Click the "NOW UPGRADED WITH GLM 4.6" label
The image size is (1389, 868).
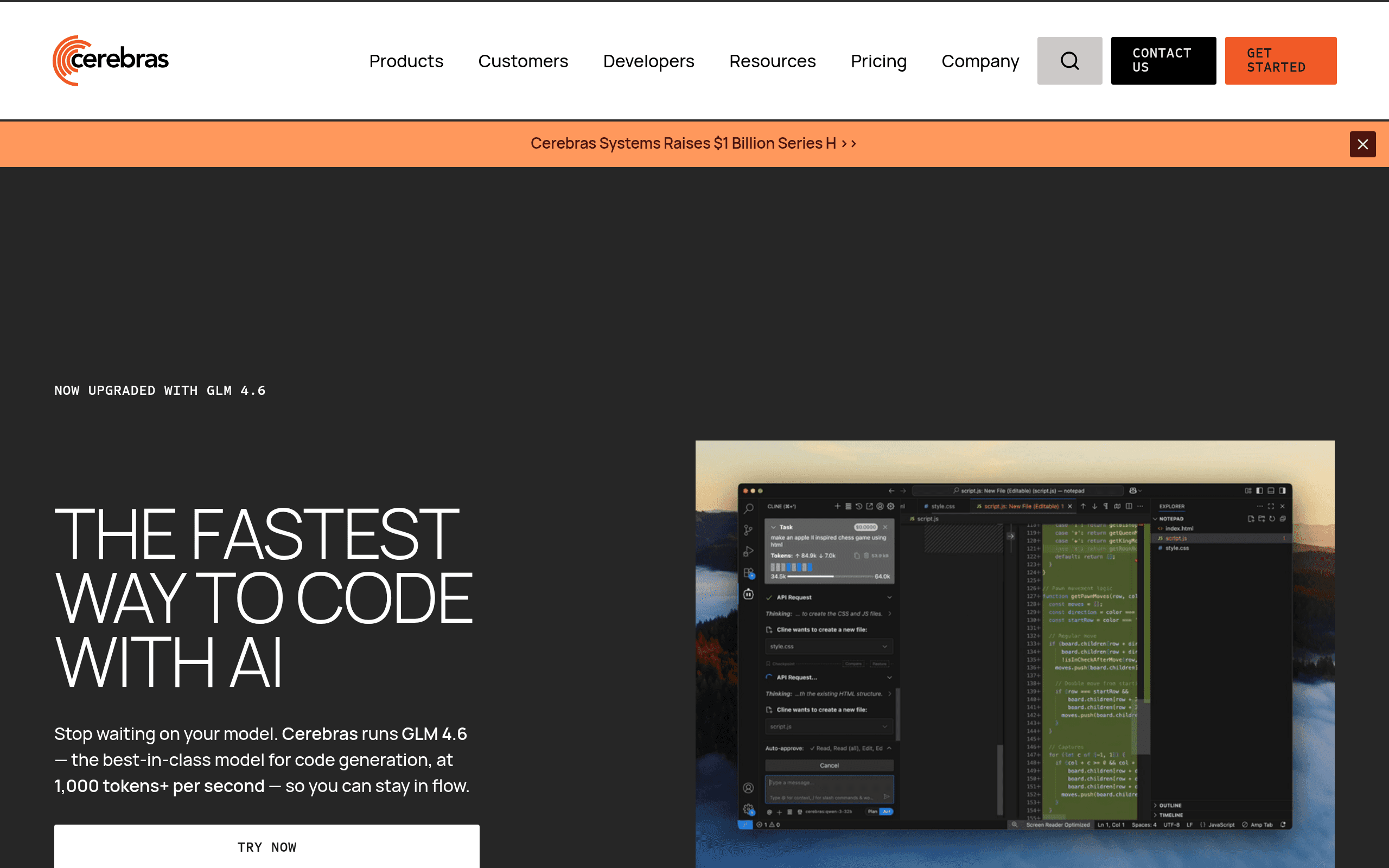point(160,391)
